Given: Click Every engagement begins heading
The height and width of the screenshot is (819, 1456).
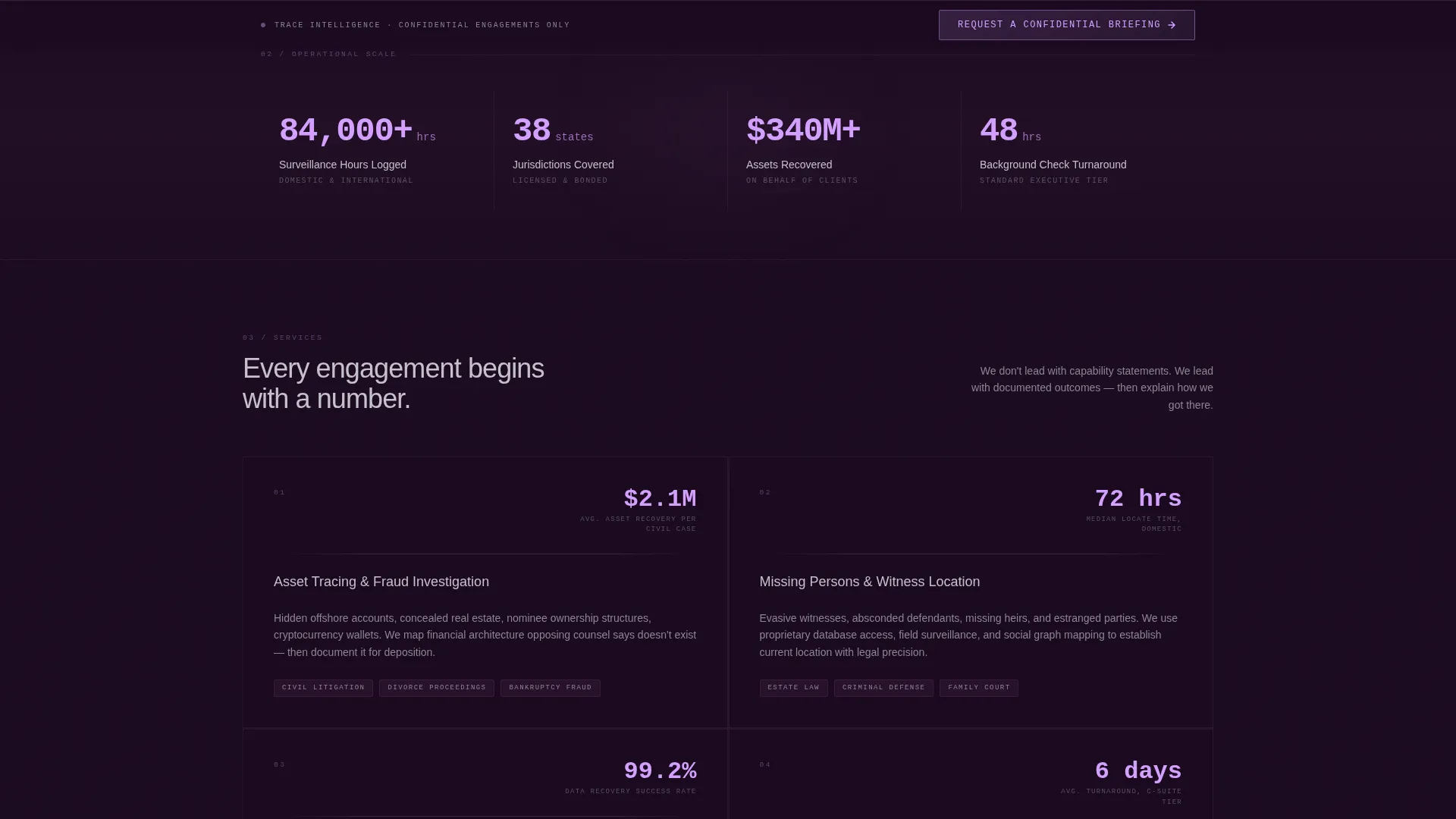Looking at the screenshot, I should 393,384.
